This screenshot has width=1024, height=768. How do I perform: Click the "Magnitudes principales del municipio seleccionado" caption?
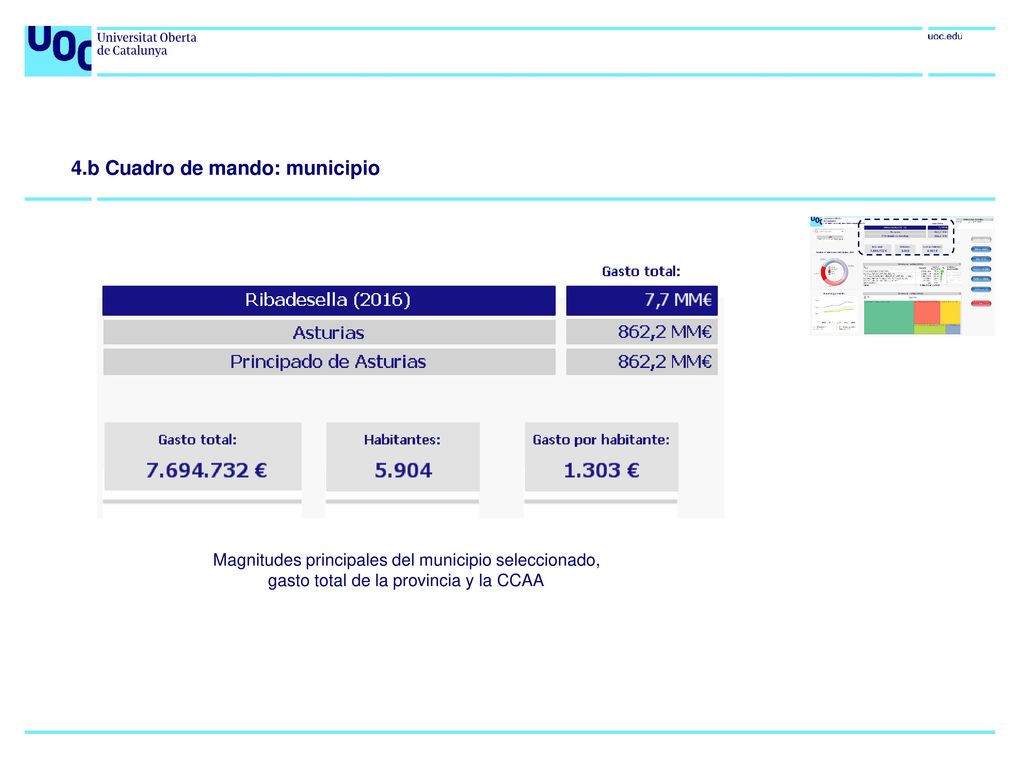coord(406,560)
